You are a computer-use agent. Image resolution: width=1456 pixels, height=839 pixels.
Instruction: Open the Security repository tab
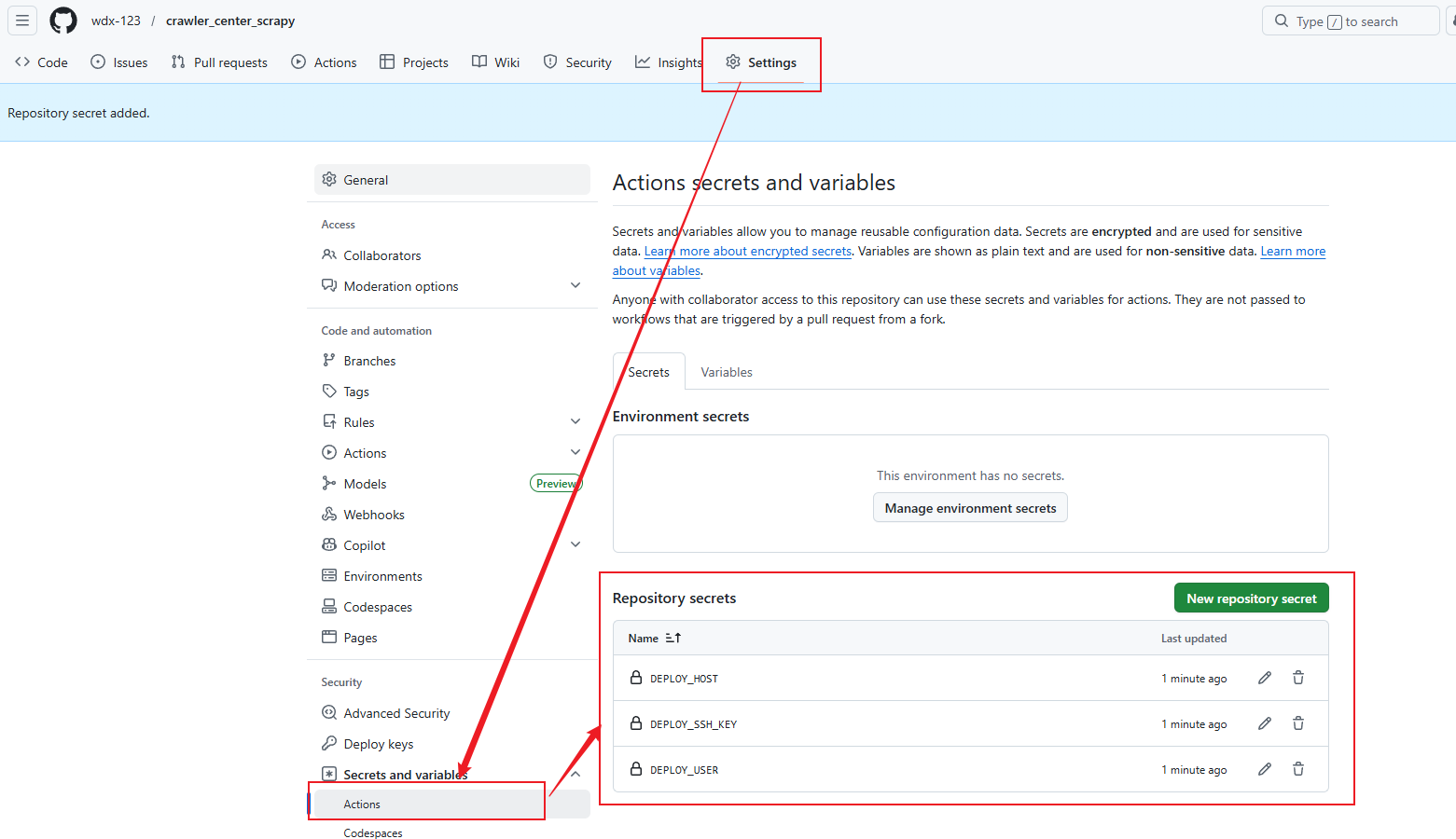(x=577, y=62)
